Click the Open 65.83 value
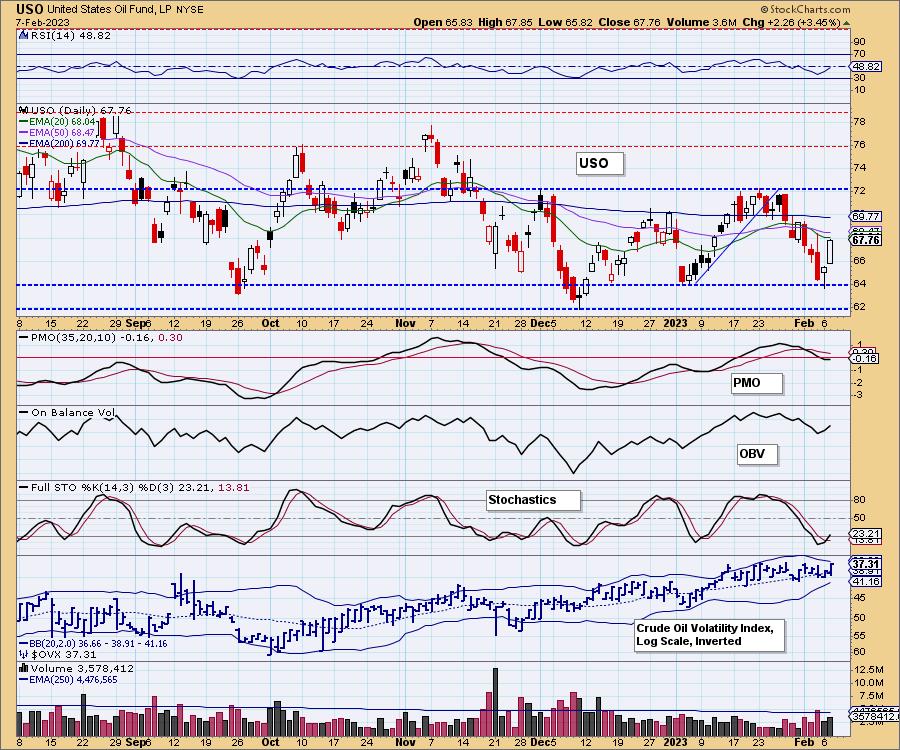This screenshot has width=900, height=750. 443,22
